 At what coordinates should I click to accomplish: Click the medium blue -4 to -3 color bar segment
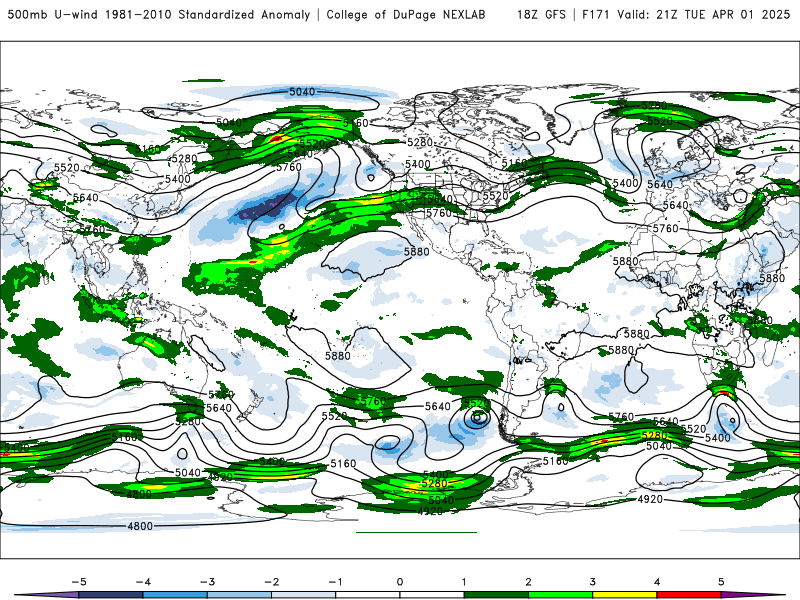pos(175,595)
